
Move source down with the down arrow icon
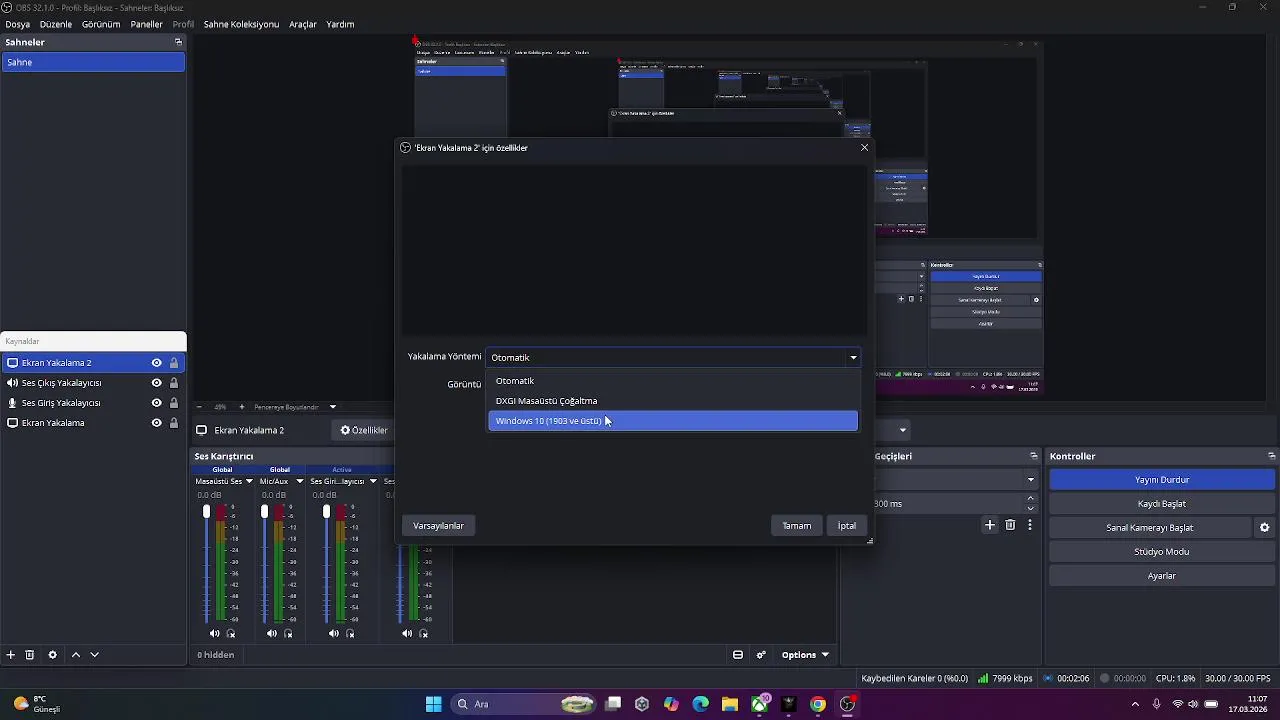pos(95,655)
